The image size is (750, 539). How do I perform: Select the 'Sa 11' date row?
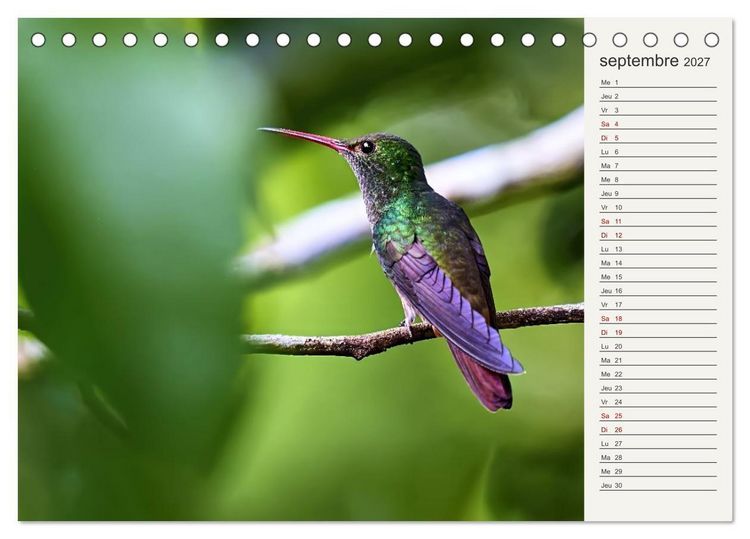[x=658, y=221]
